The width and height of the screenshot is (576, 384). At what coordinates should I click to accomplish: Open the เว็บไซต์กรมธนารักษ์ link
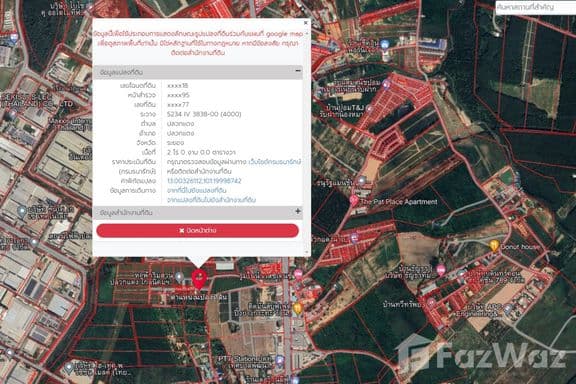pos(274,162)
